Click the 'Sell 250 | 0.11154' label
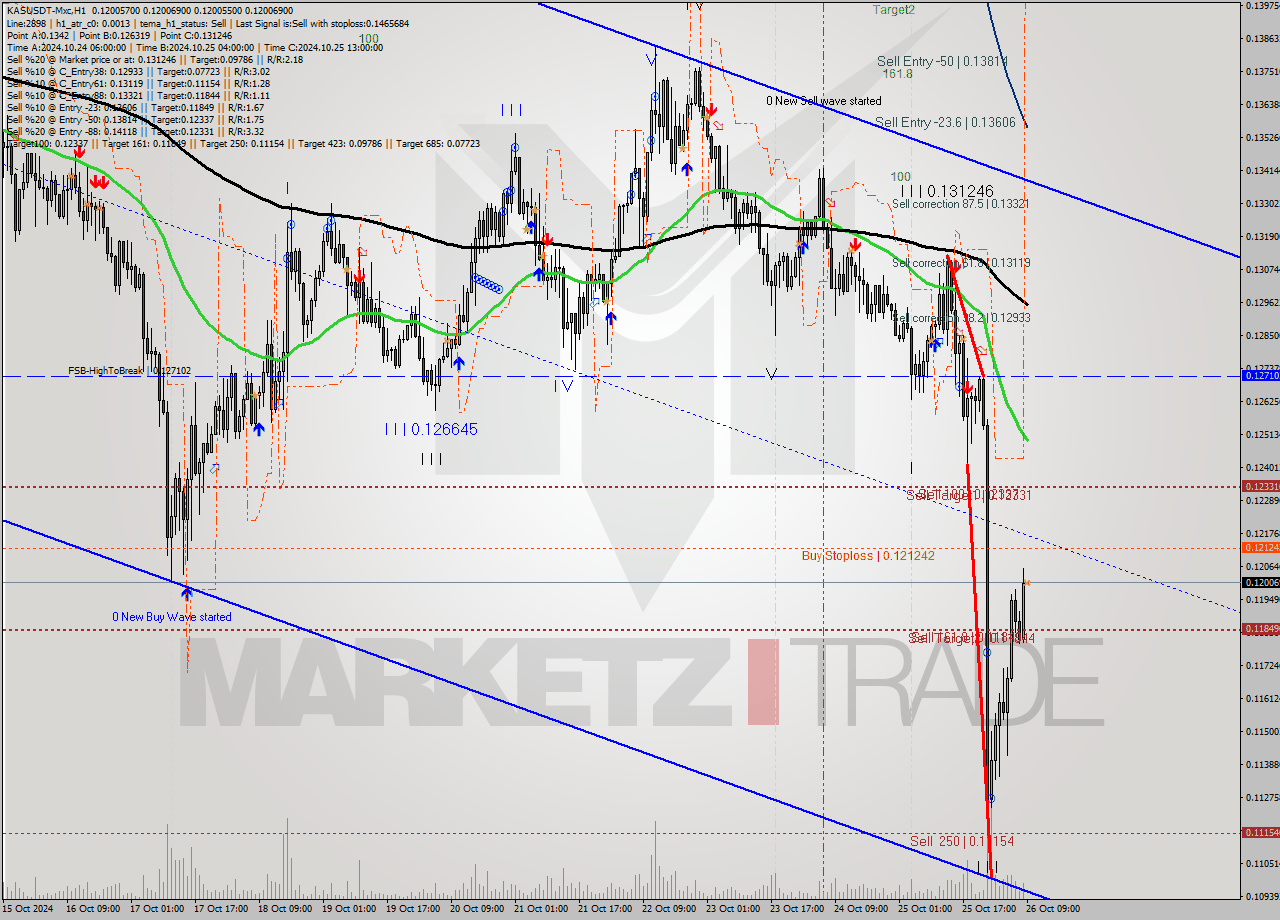 tap(962, 841)
